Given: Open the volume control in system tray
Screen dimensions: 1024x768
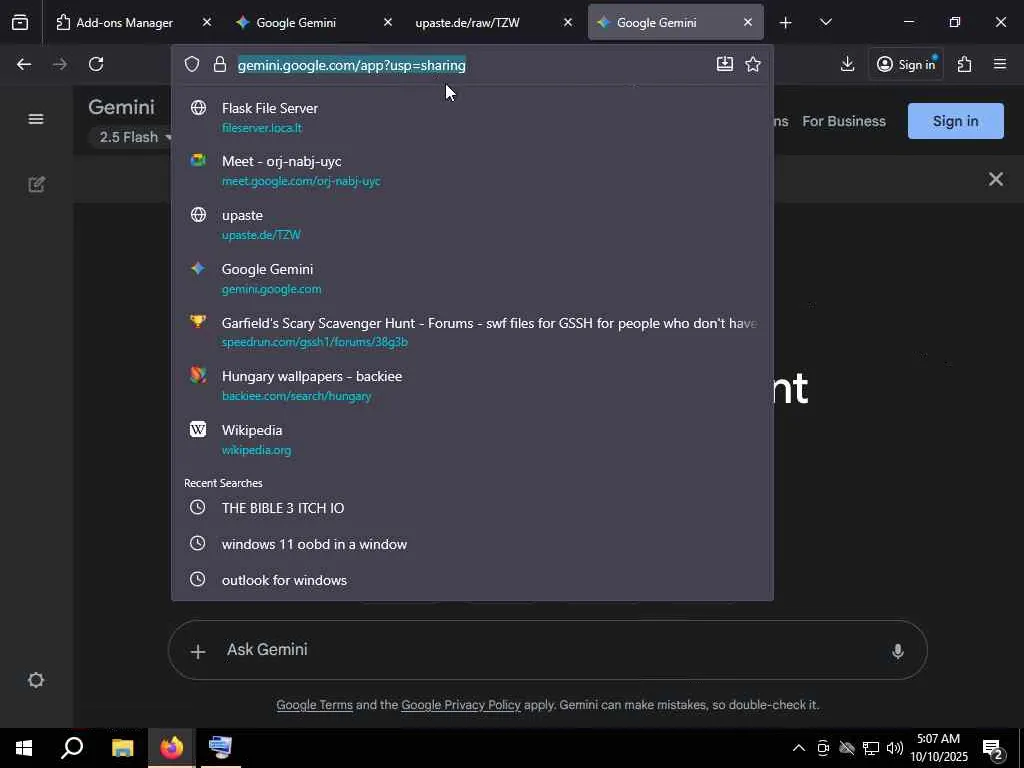Looking at the screenshot, I should 895,748.
